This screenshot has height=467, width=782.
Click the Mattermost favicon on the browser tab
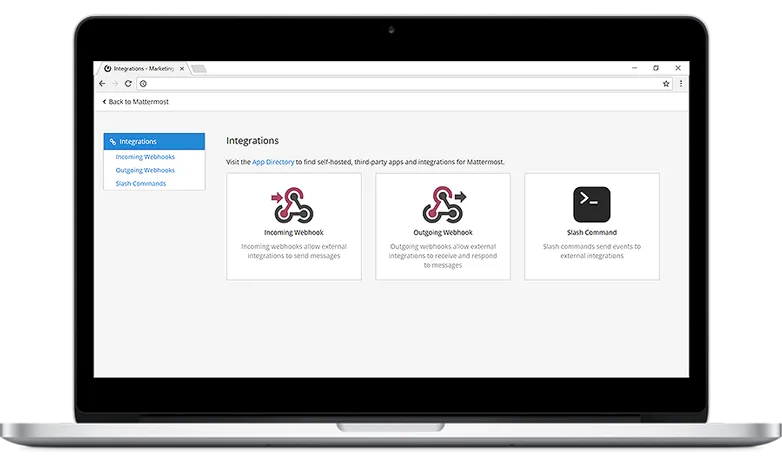[x=107, y=68]
